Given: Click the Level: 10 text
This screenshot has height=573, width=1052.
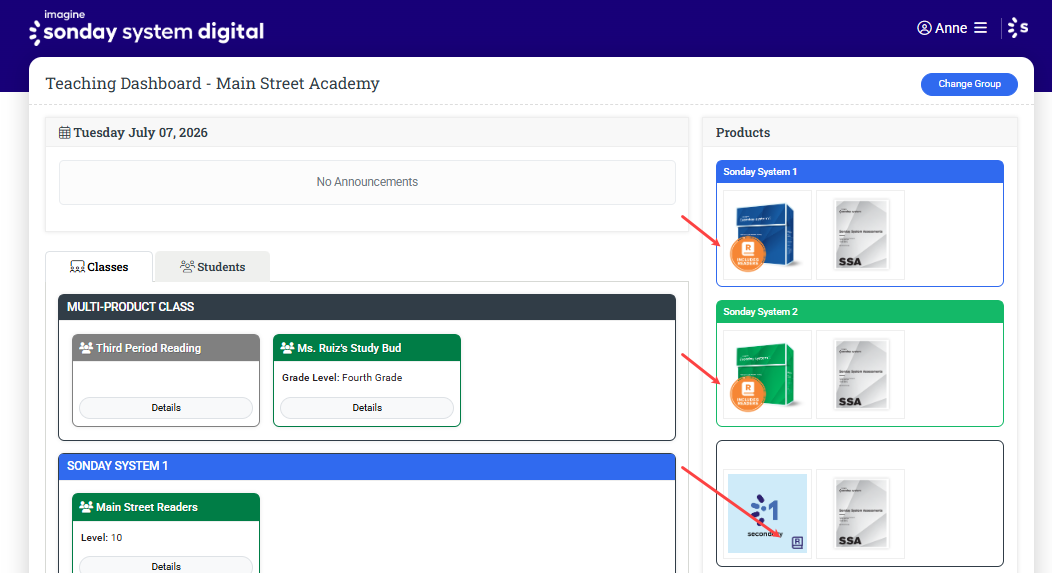Looking at the screenshot, I should [x=101, y=537].
